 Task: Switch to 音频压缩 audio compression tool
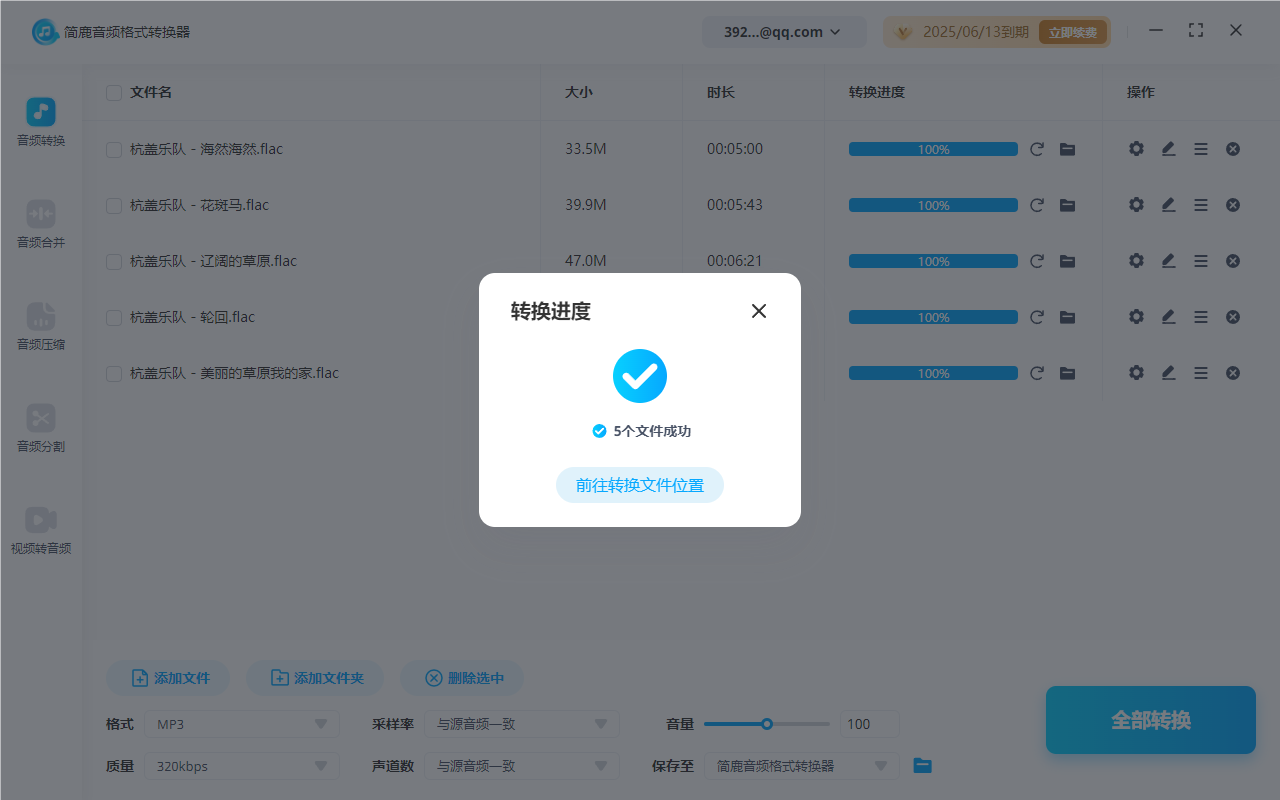click(x=40, y=328)
